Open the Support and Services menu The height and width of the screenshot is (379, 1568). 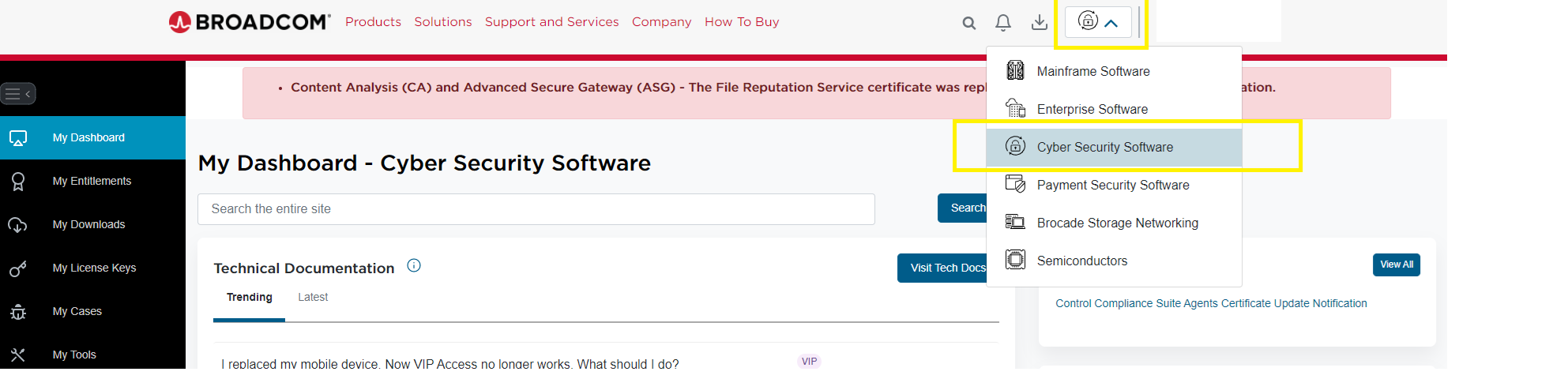tap(552, 22)
